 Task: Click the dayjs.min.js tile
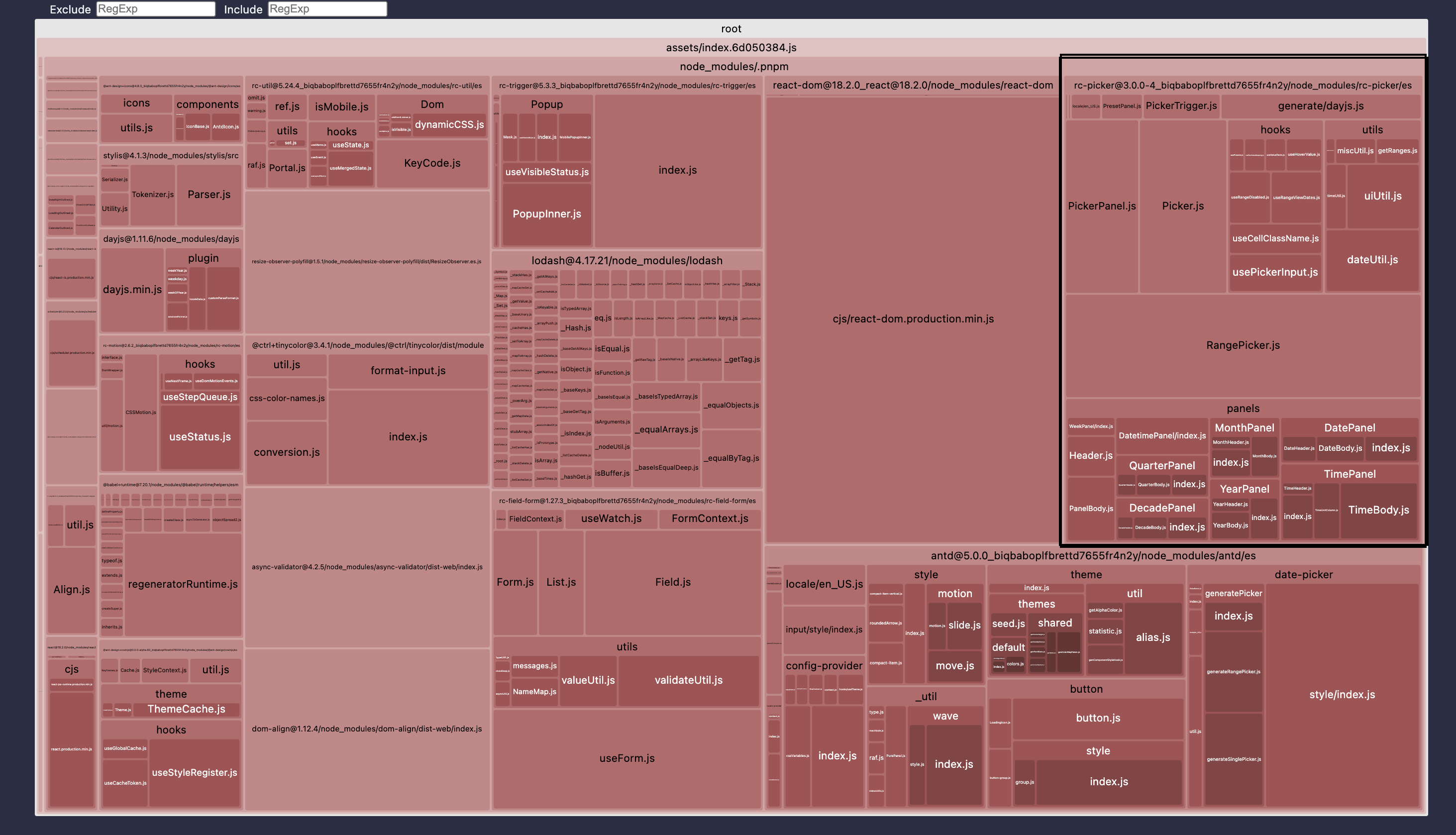point(132,290)
